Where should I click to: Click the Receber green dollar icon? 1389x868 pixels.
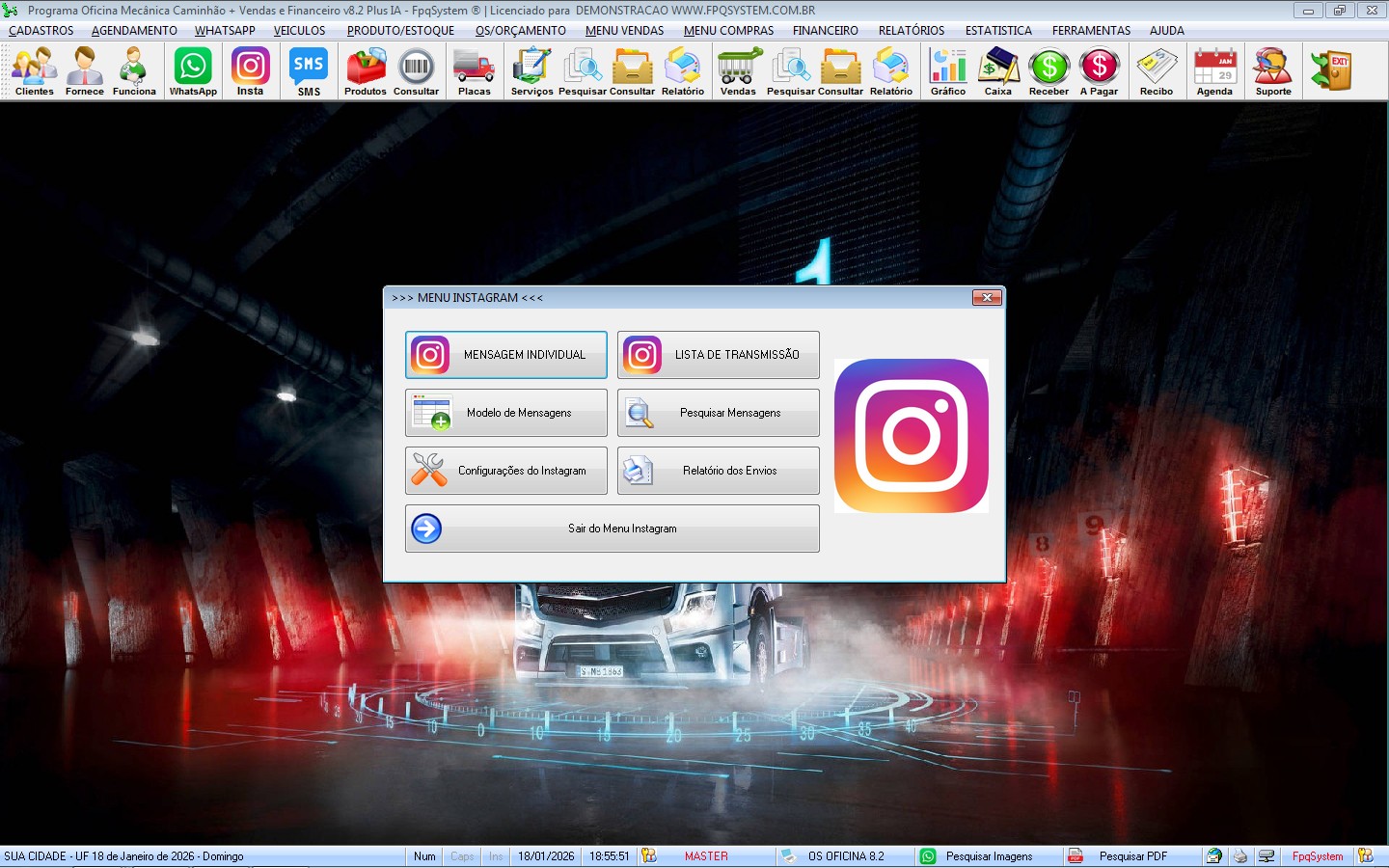tap(1049, 72)
